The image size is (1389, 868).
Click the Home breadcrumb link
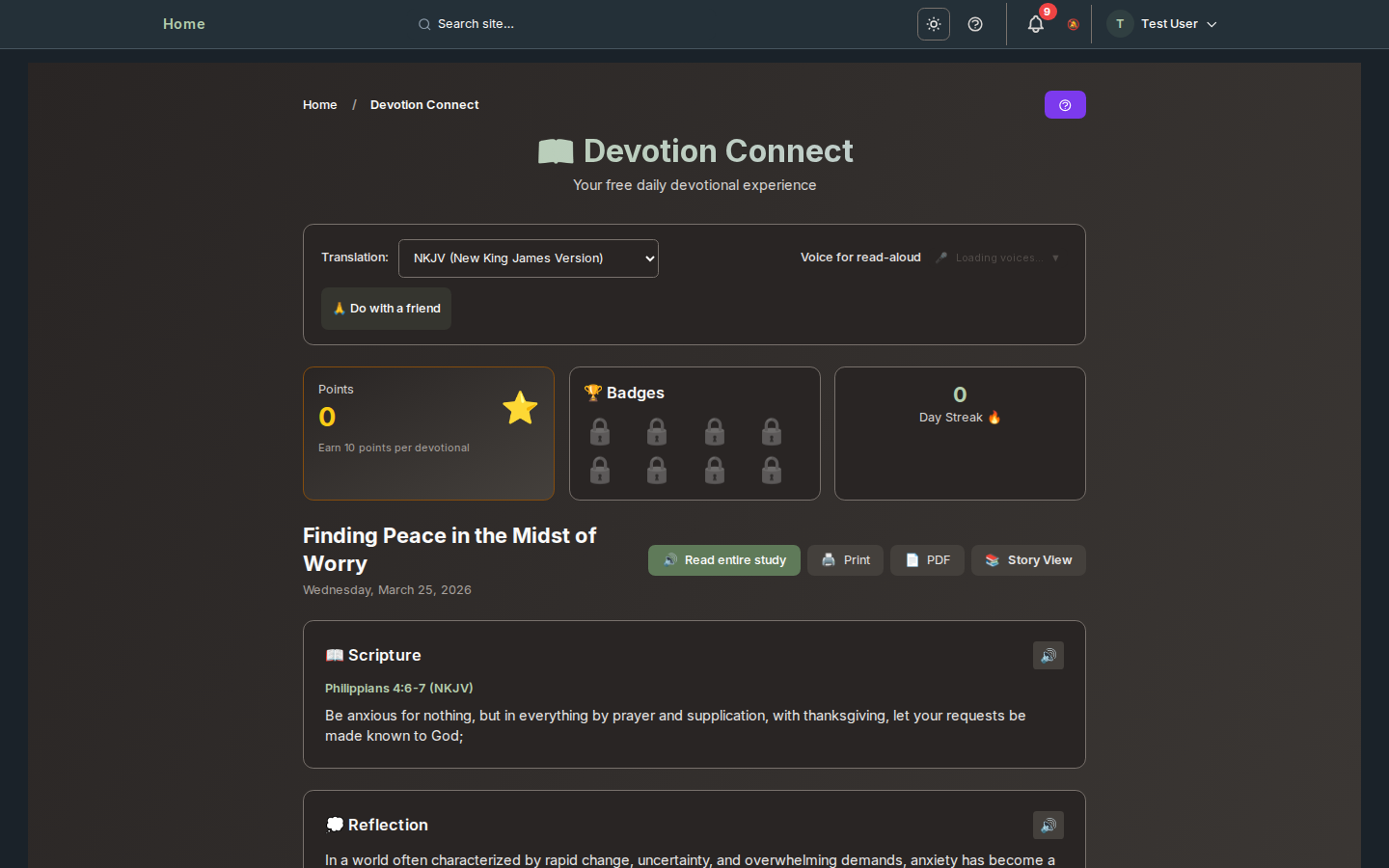(x=319, y=105)
